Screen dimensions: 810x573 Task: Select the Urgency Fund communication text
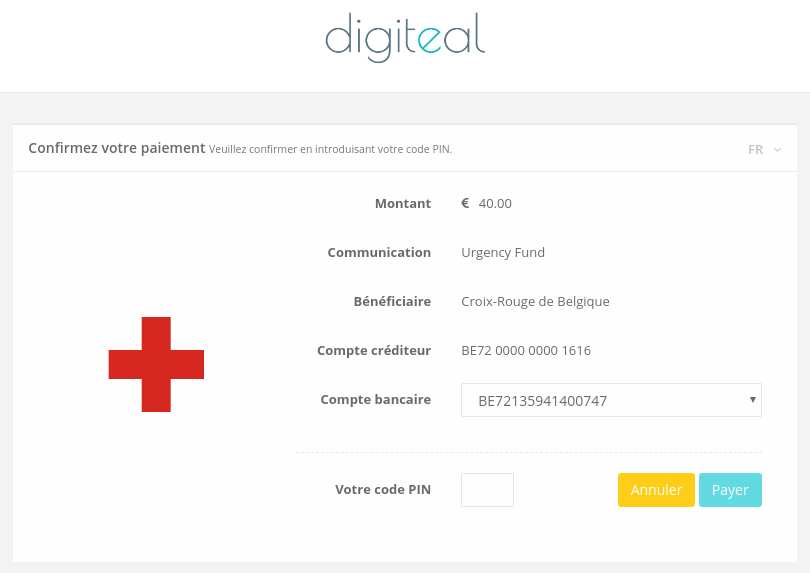(x=503, y=253)
